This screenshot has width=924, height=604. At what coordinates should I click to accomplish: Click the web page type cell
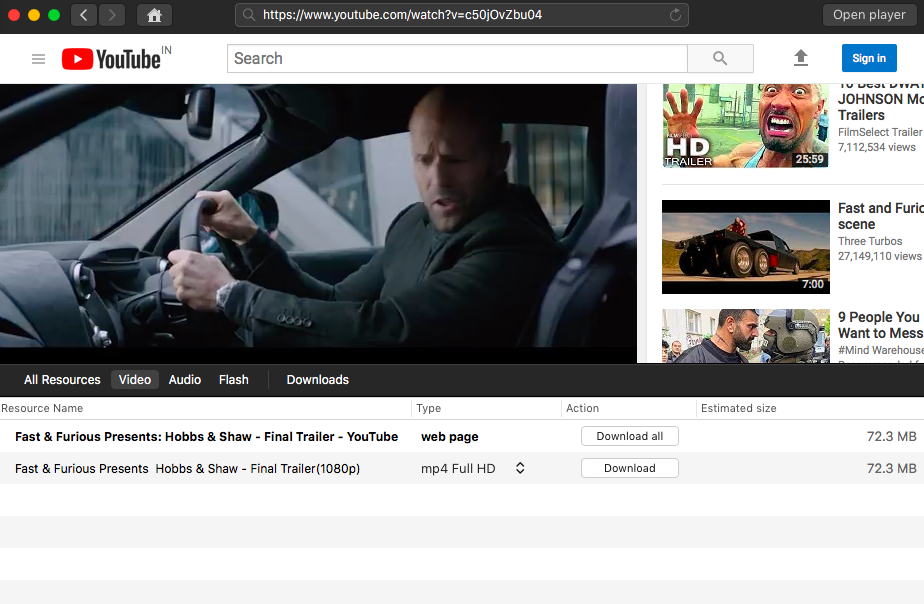[450, 437]
